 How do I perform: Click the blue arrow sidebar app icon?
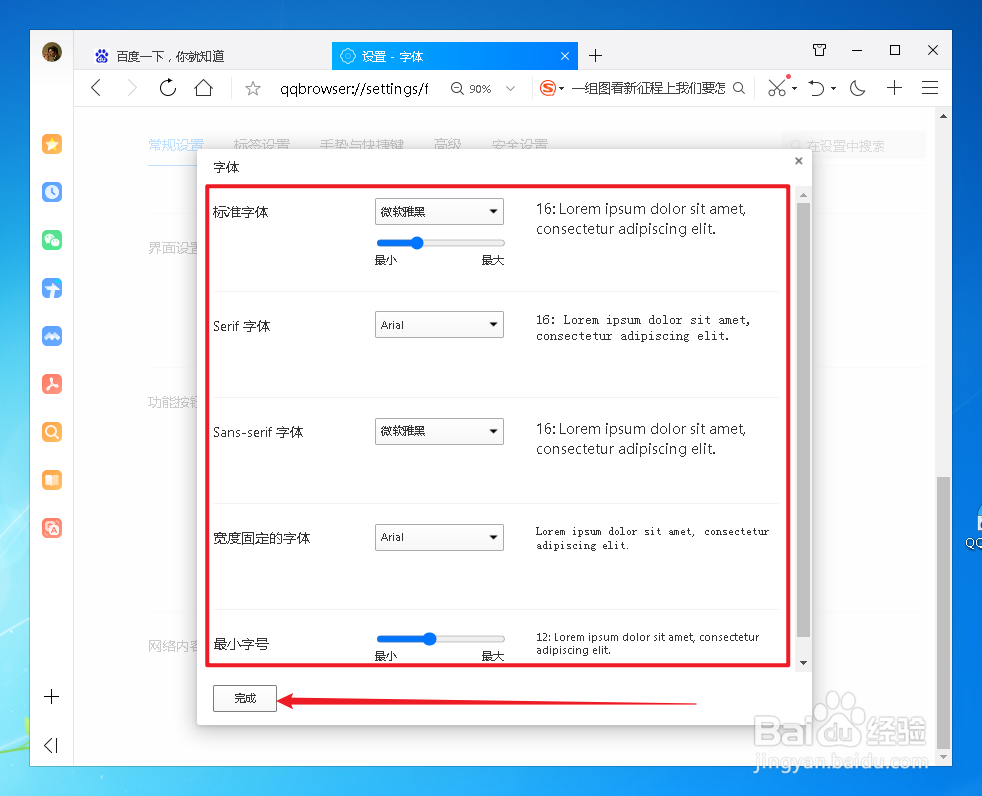(x=52, y=288)
